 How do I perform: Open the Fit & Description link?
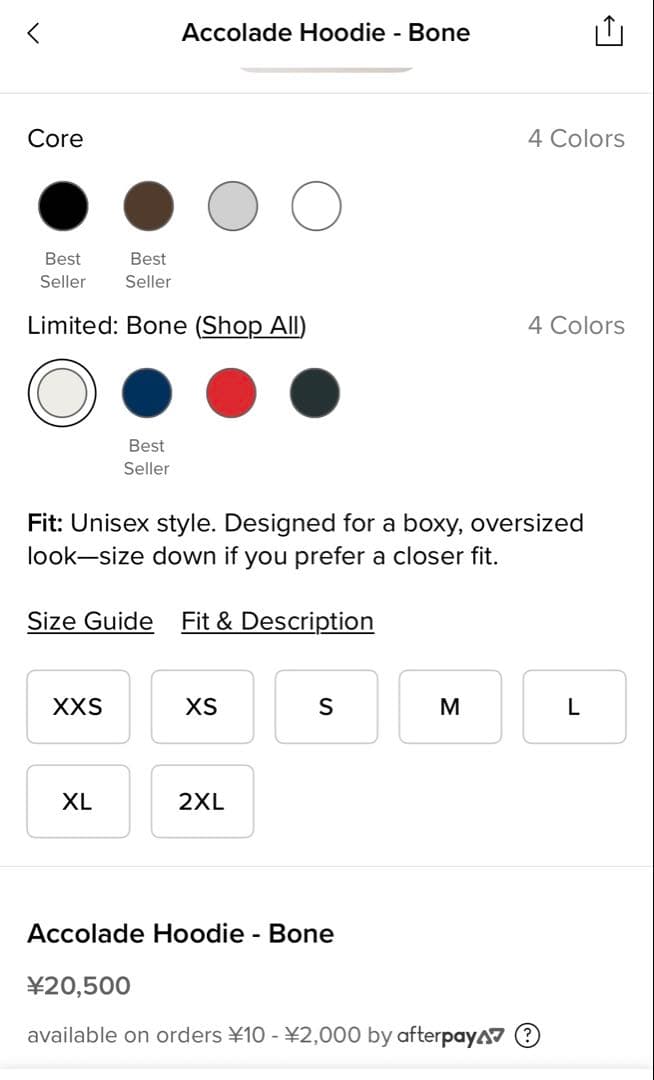(277, 621)
